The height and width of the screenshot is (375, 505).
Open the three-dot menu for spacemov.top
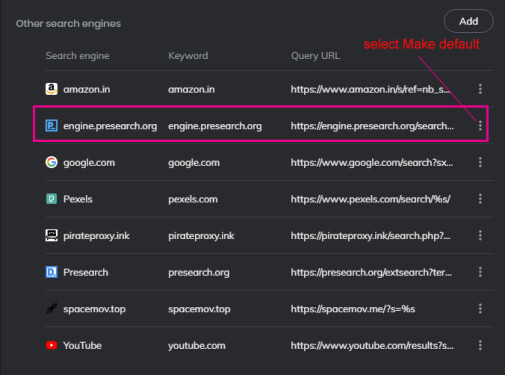[x=480, y=309]
